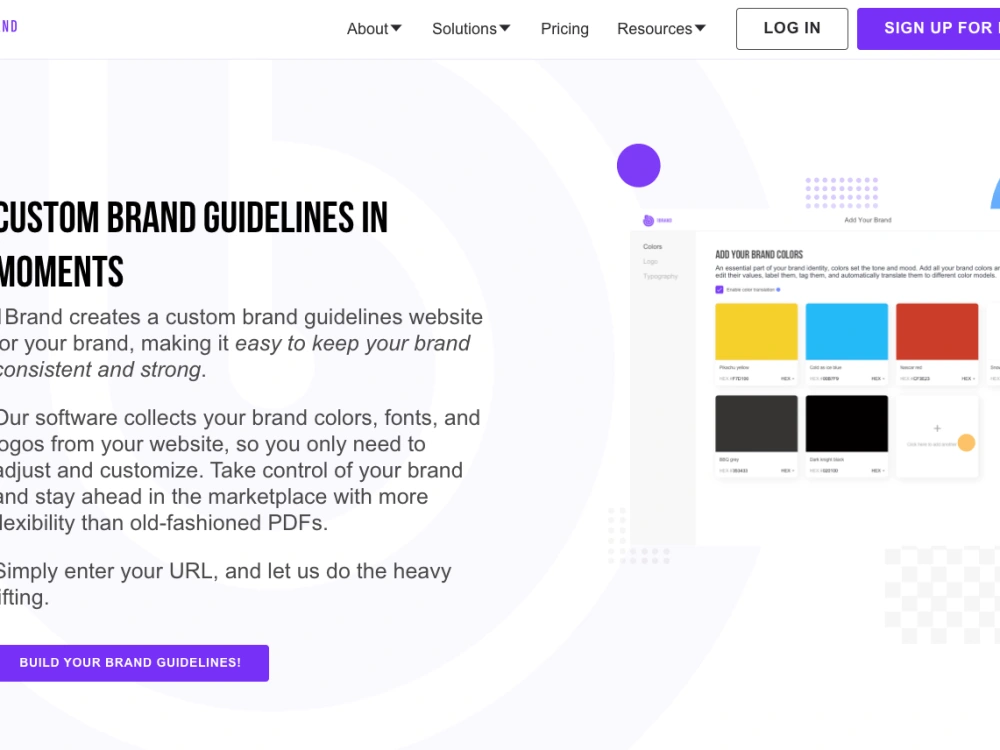Click the Nascar red color swatch
1000x750 pixels.
[937, 332]
